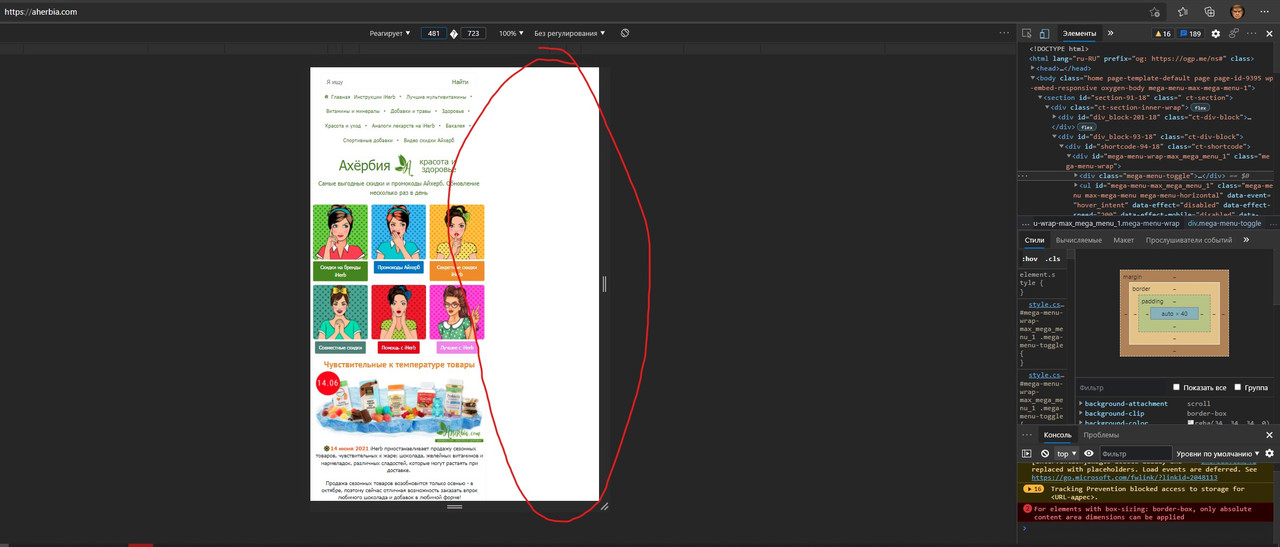Show console sidebar icon
The width and height of the screenshot is (1280, 547).
click(1026, 453)
